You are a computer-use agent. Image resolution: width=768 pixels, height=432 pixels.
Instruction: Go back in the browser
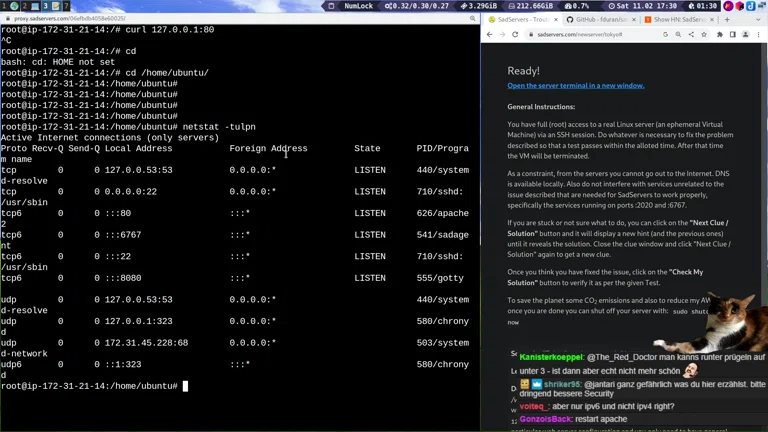click(x=490, y=35)
